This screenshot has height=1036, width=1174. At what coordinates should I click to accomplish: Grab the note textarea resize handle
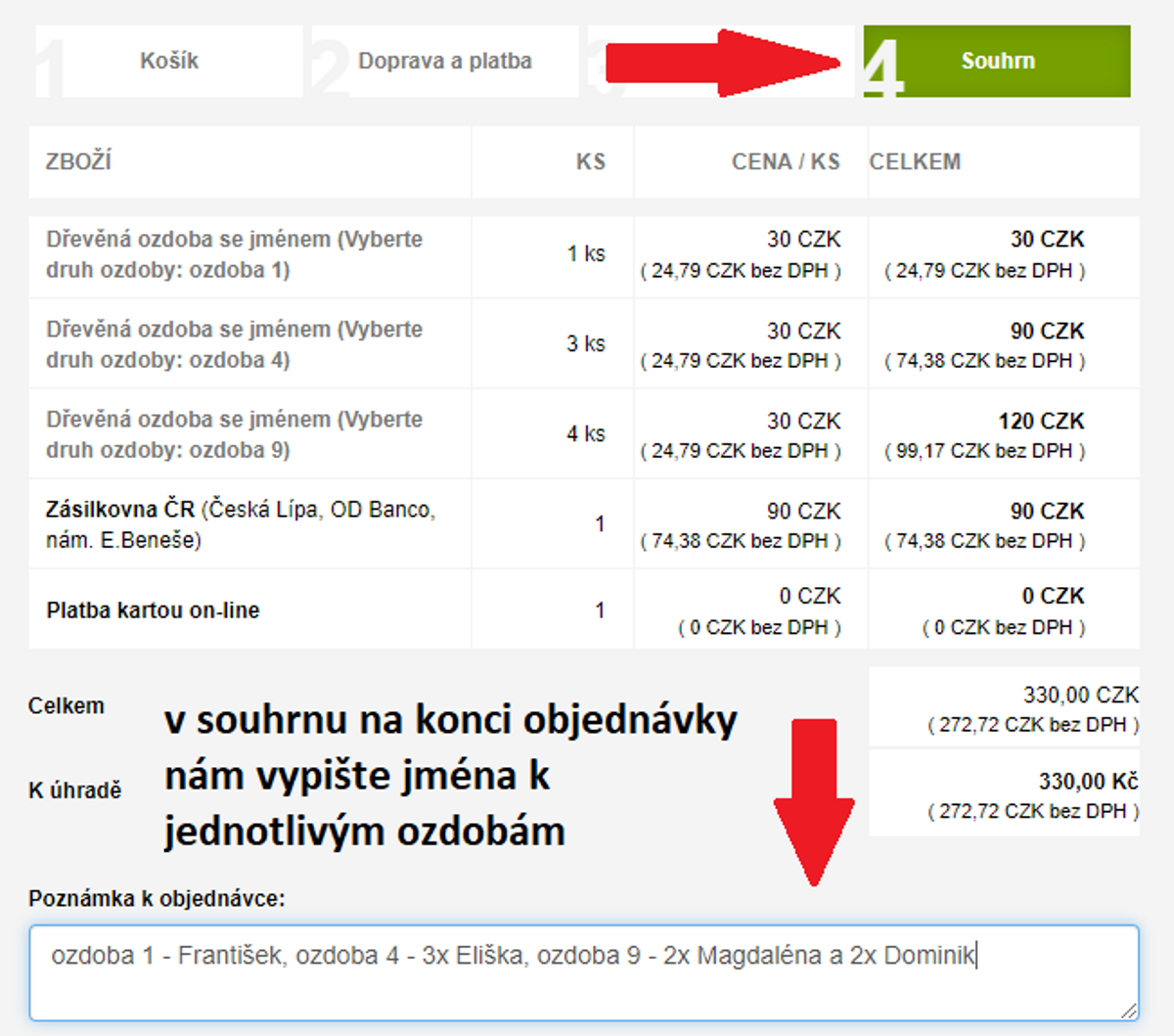tap(1129, 1011)
